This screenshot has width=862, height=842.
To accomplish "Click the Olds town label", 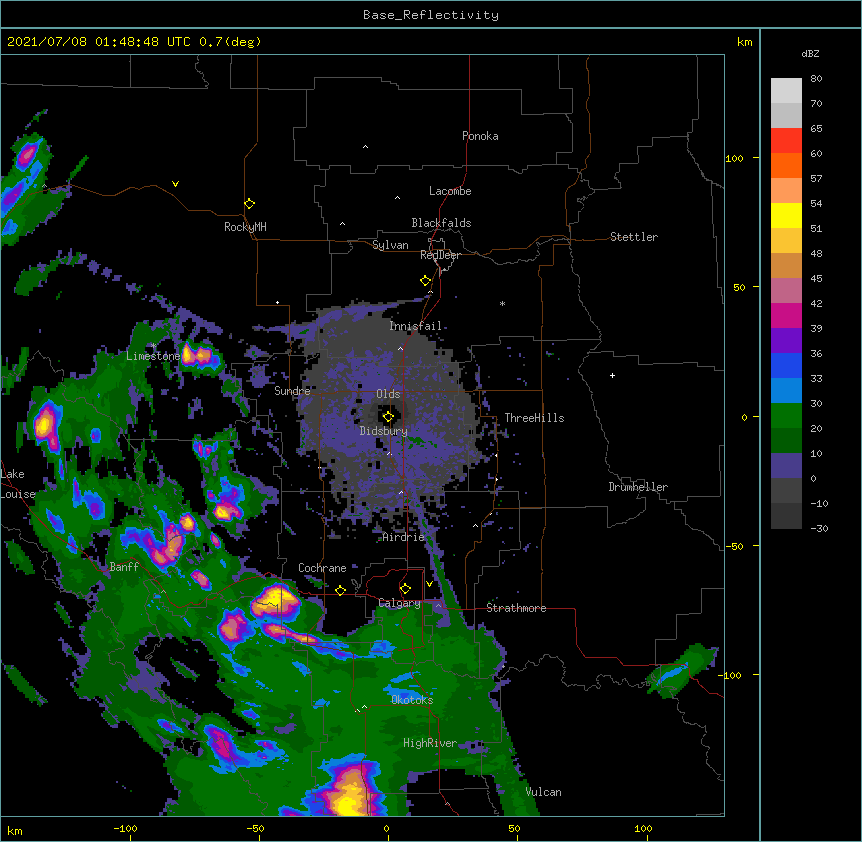I will (388, 394).
